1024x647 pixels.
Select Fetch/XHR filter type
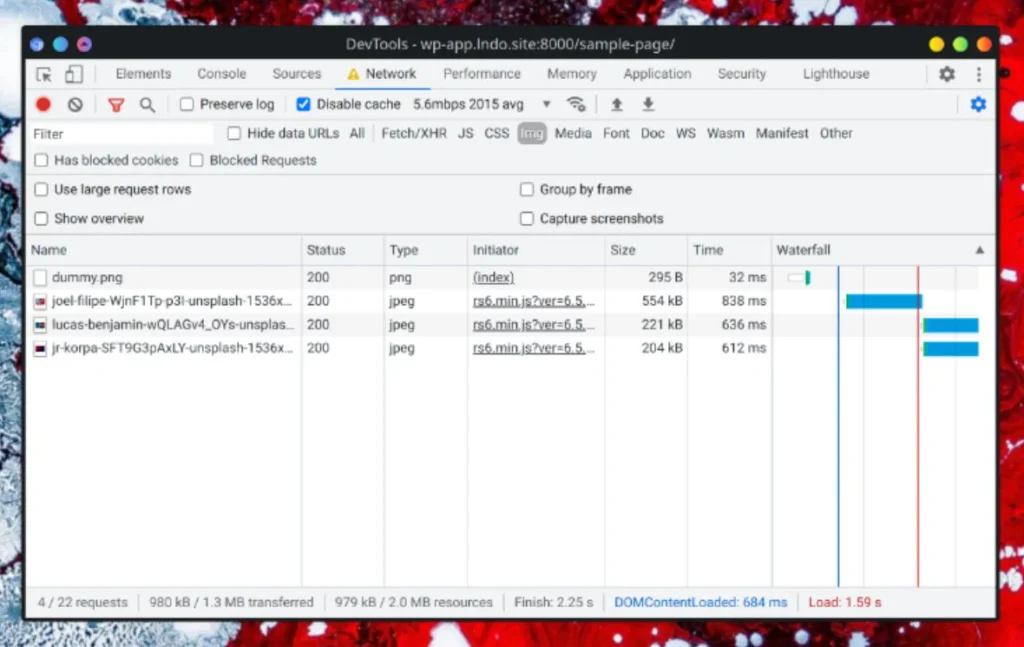414,133
